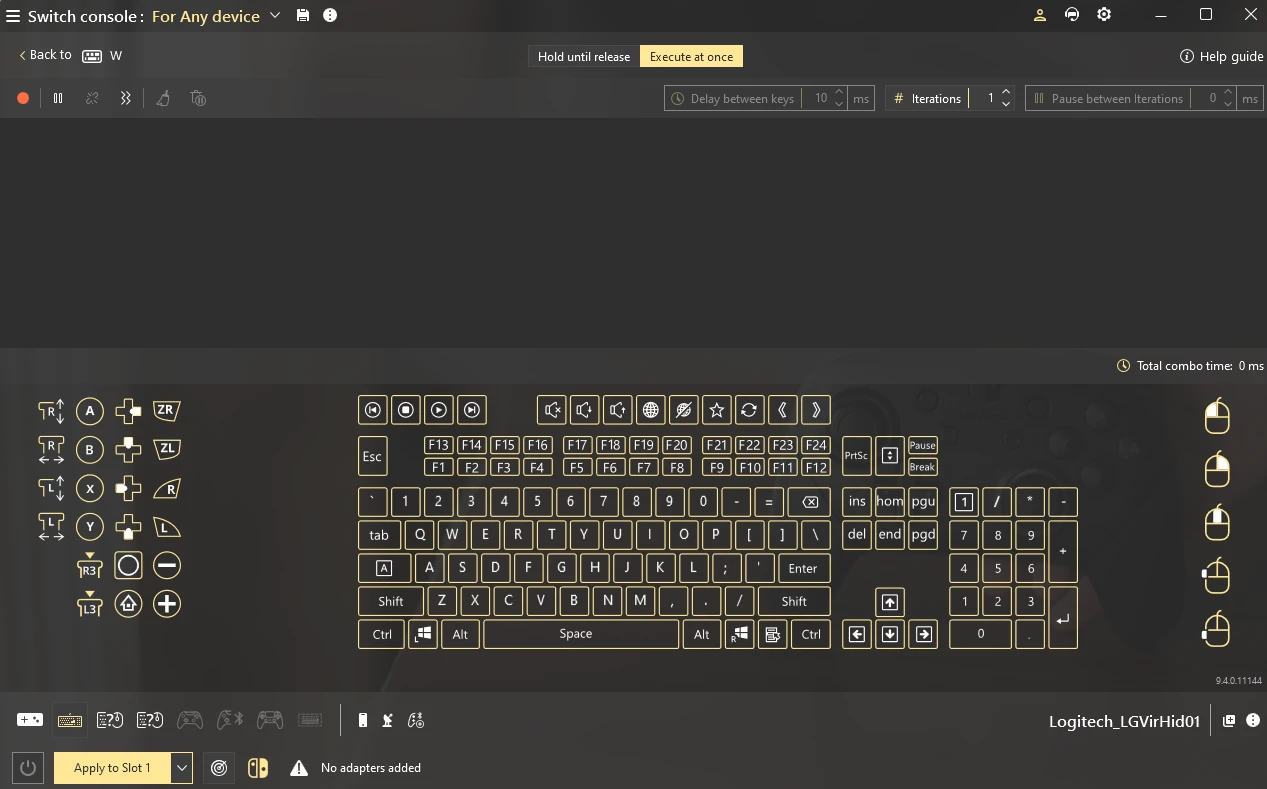Insert the ZR trigger into the combo
1267x789 pixels.
166,410
